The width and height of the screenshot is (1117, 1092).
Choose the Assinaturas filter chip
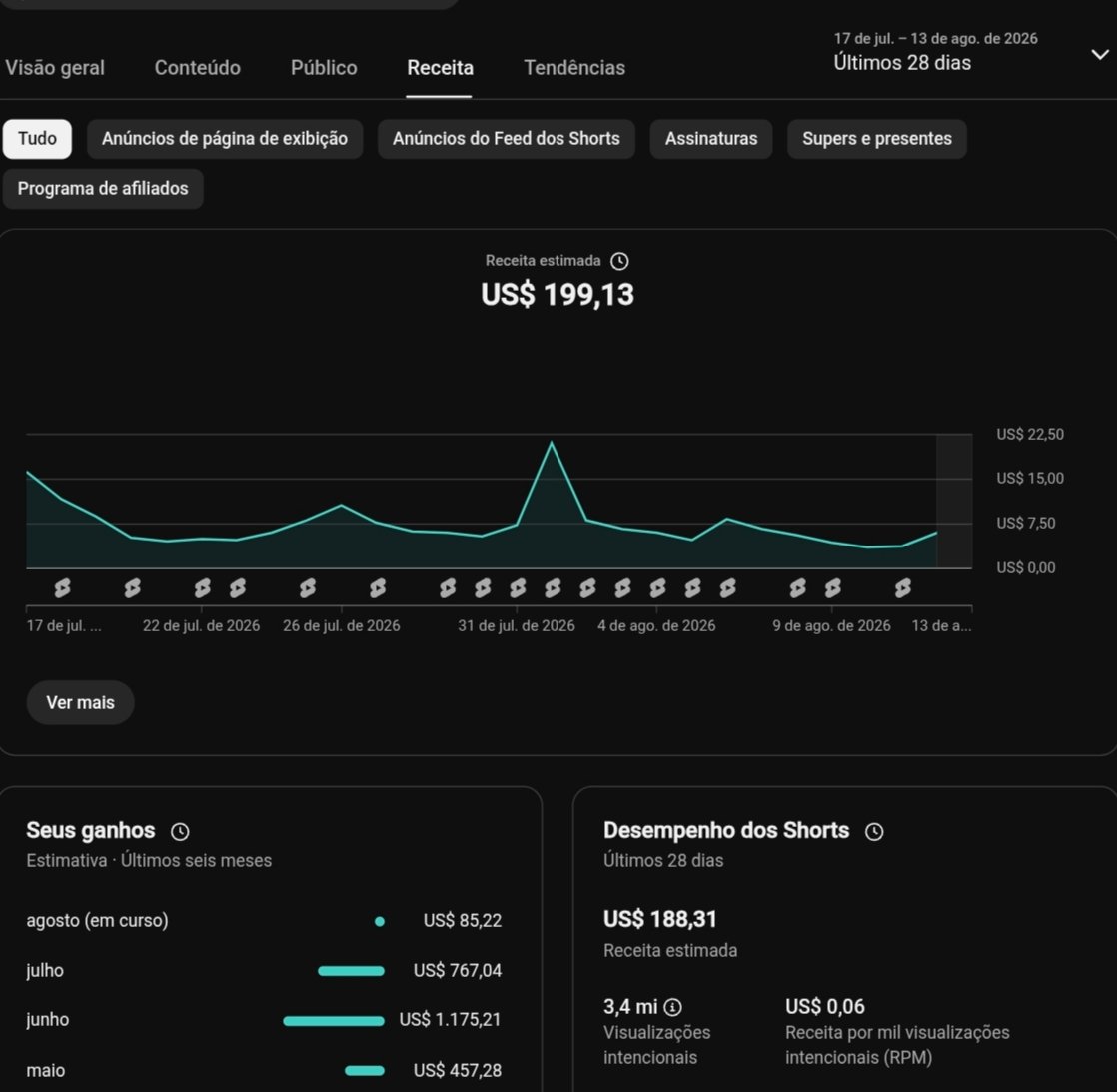tap(711, 139)
